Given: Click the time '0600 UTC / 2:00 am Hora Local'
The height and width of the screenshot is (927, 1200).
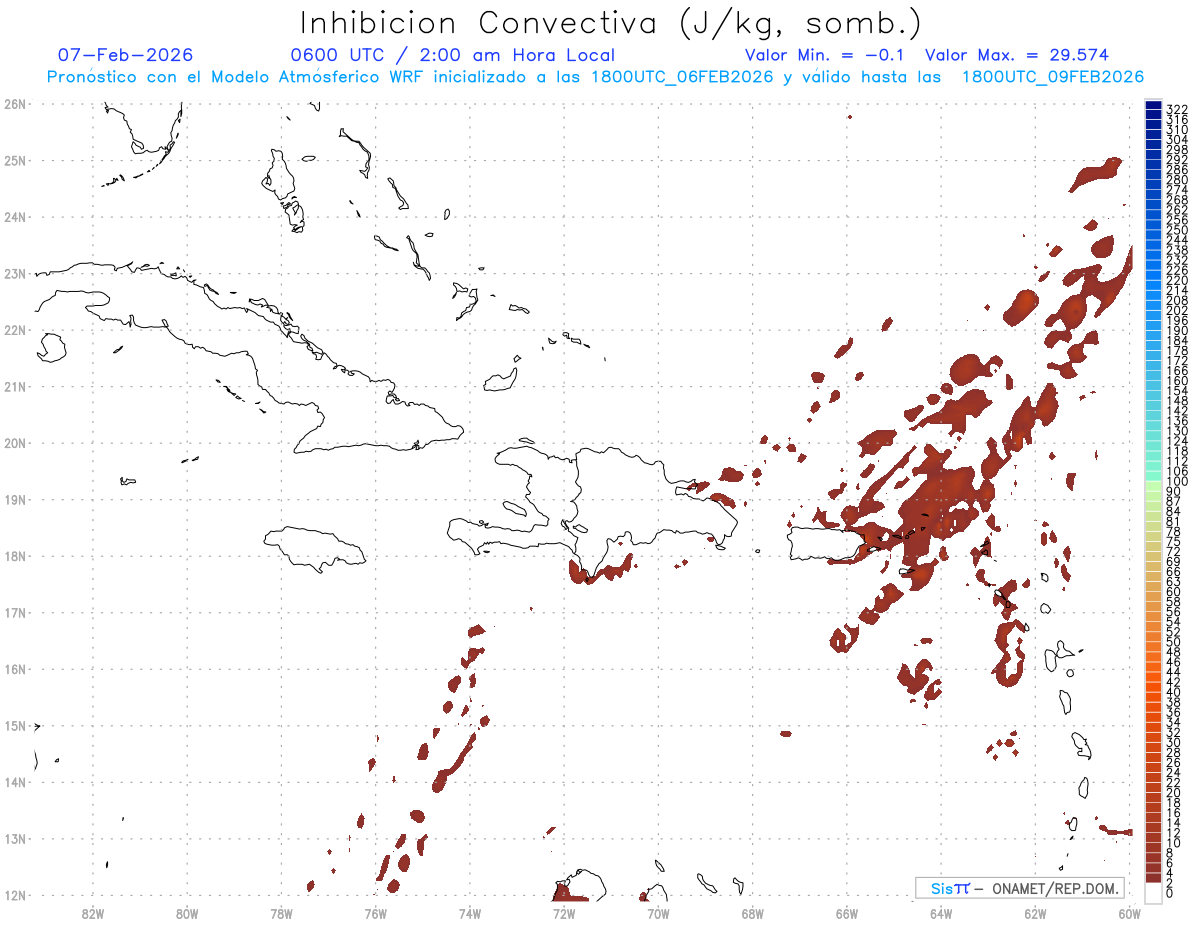Looking at the screenshot, I should tap(452, 56).
